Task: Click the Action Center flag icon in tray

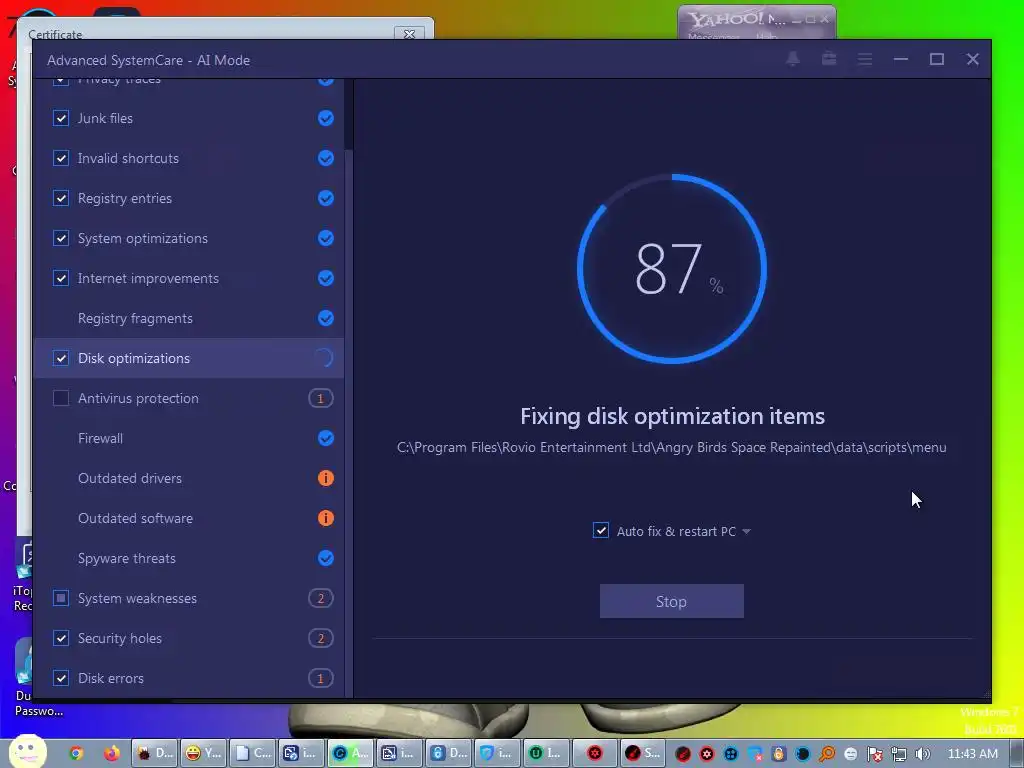Action: tap(874, 754)
